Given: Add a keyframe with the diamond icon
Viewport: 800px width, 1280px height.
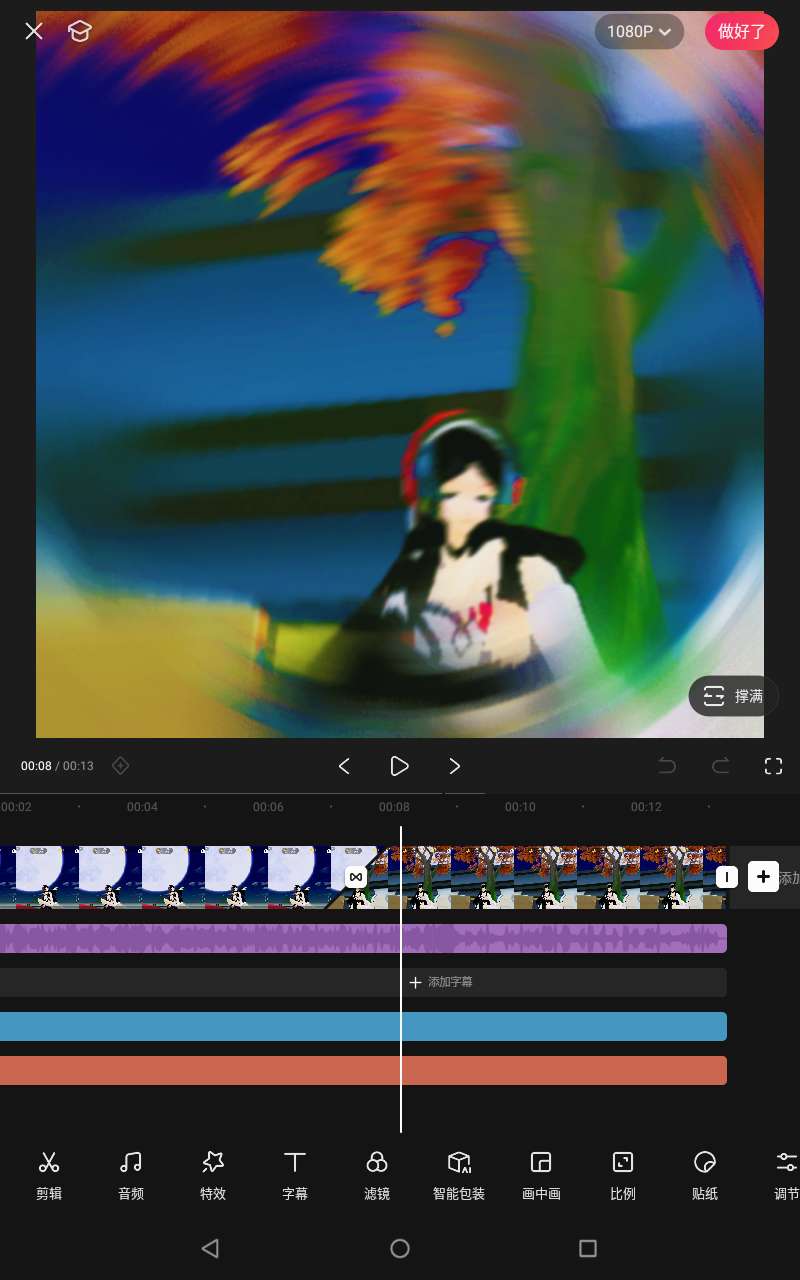Looking at the screenshot, I should 120,766.
